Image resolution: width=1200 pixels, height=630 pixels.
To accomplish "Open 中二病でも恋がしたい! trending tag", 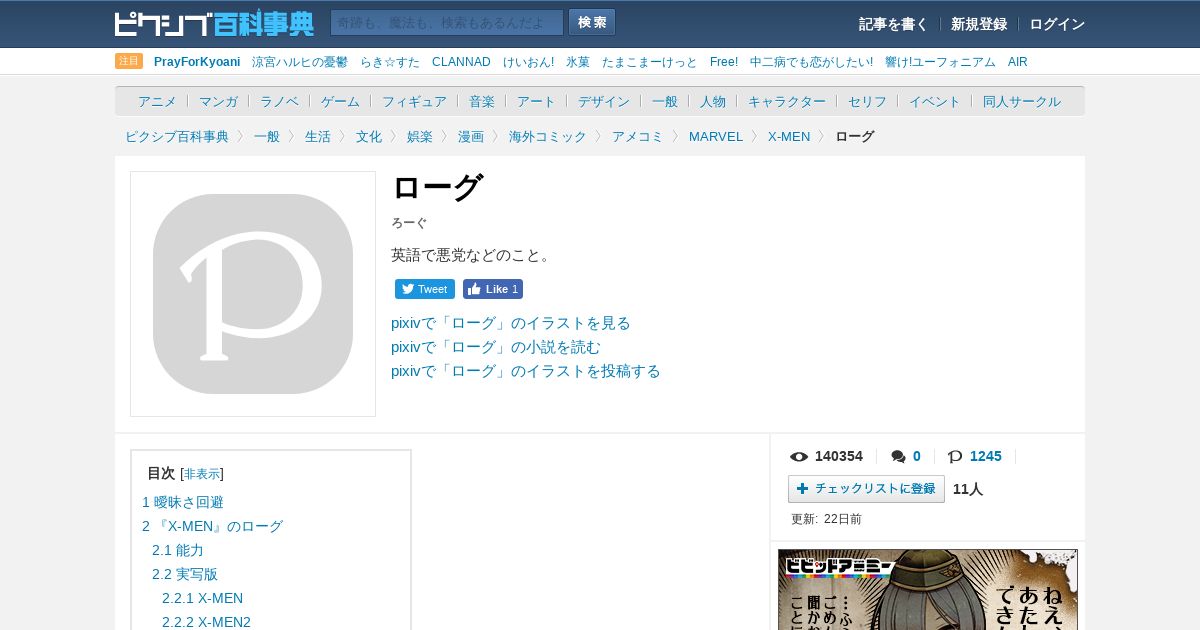I will [811, 62].
